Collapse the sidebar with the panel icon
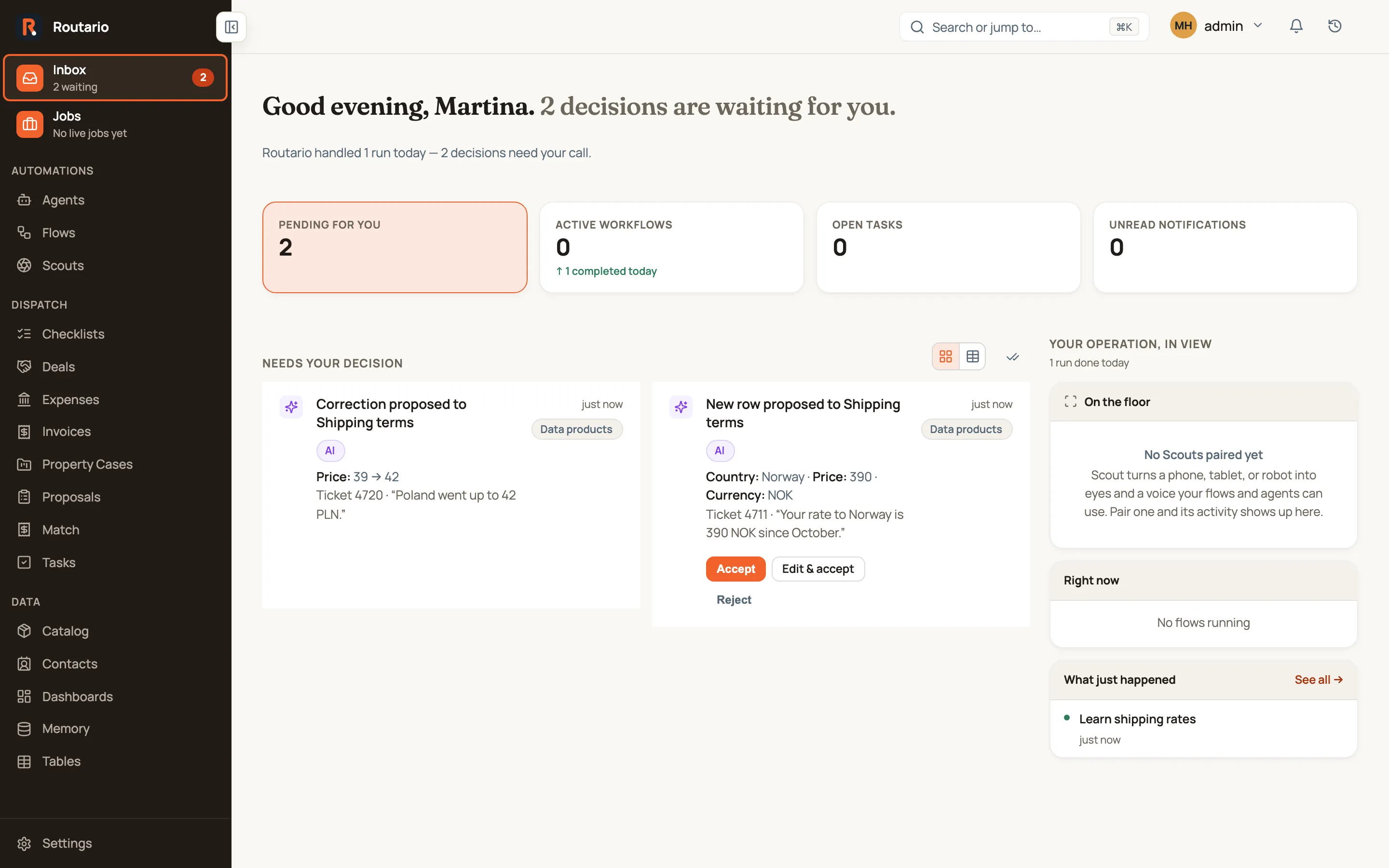This screenshot has width=1389, height=868. 231,27
